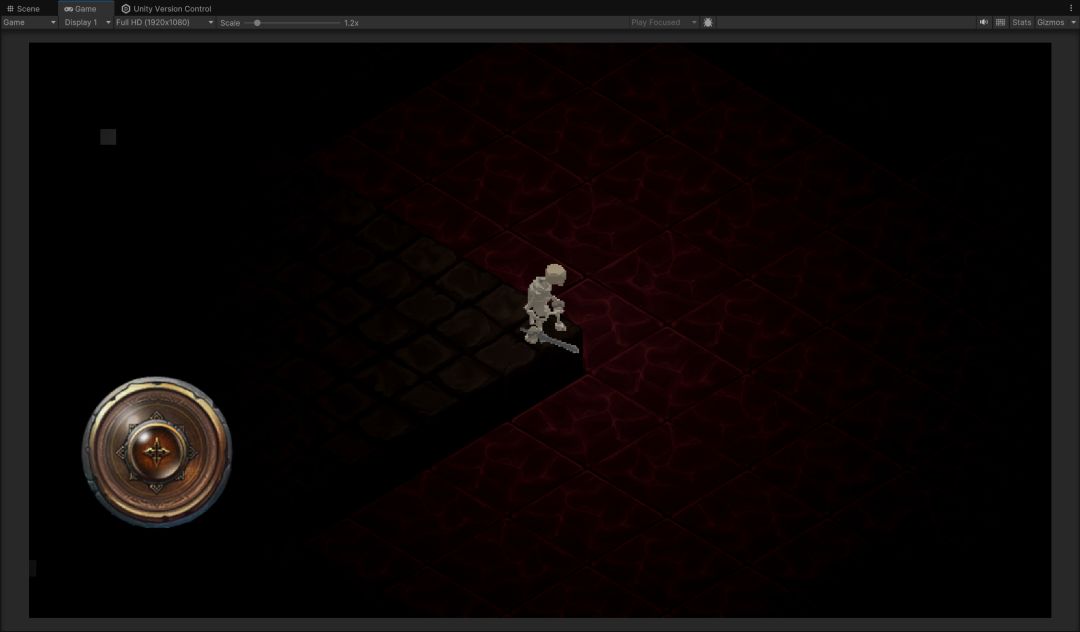Switch to the Scene tab
The height and width of the screenshot is (632, 1080).
point(23,8)
